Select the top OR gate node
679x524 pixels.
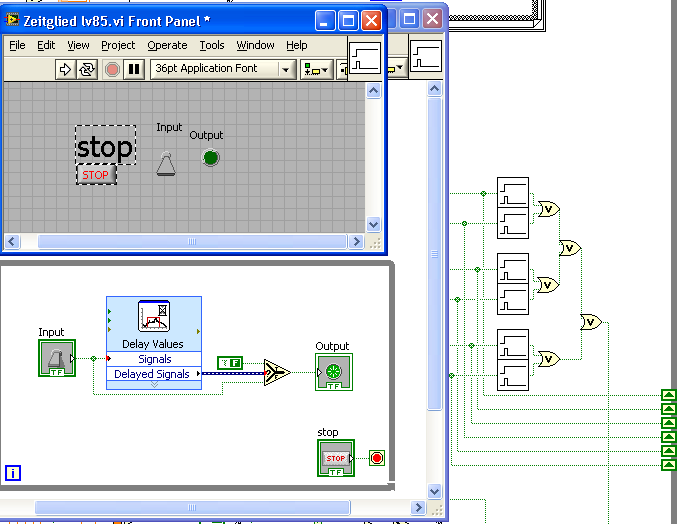click(x=549, y=209)
